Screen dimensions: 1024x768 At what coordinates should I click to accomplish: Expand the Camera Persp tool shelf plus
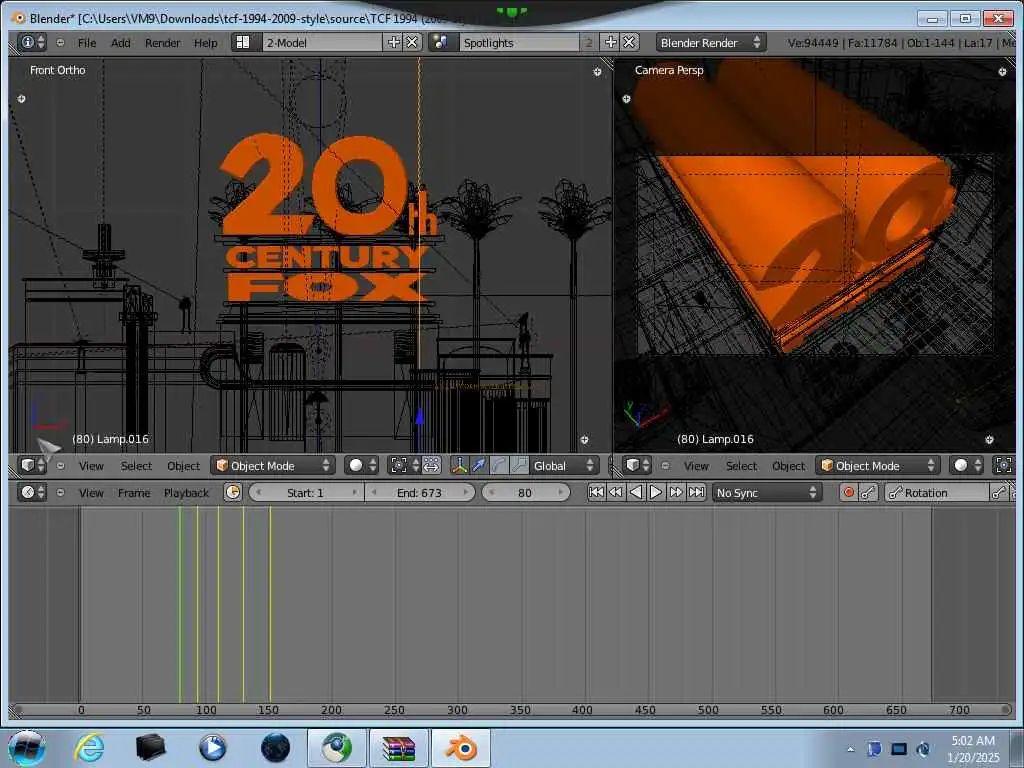626,99
